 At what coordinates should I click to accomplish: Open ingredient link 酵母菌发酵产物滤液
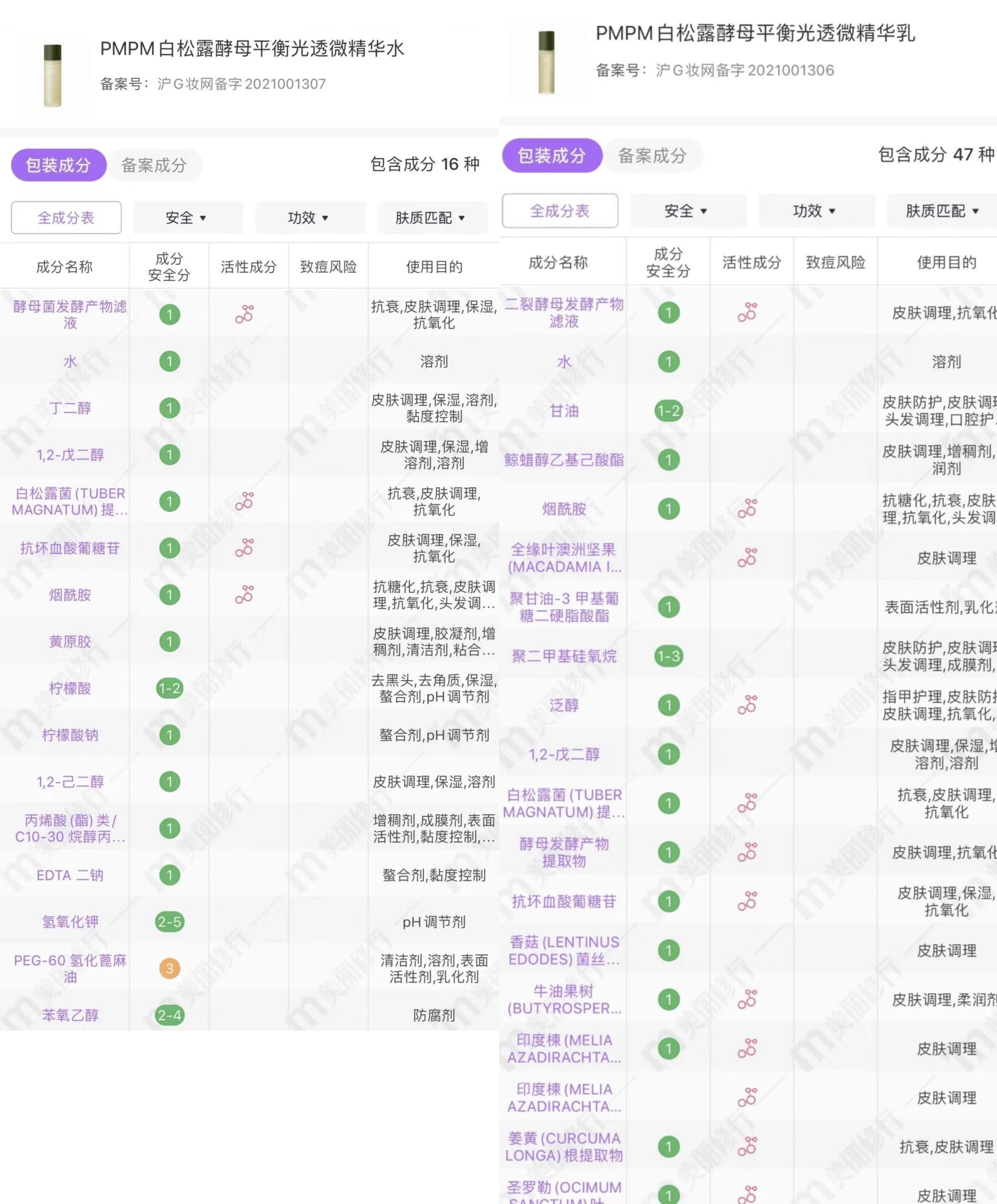tap(70, 314)
